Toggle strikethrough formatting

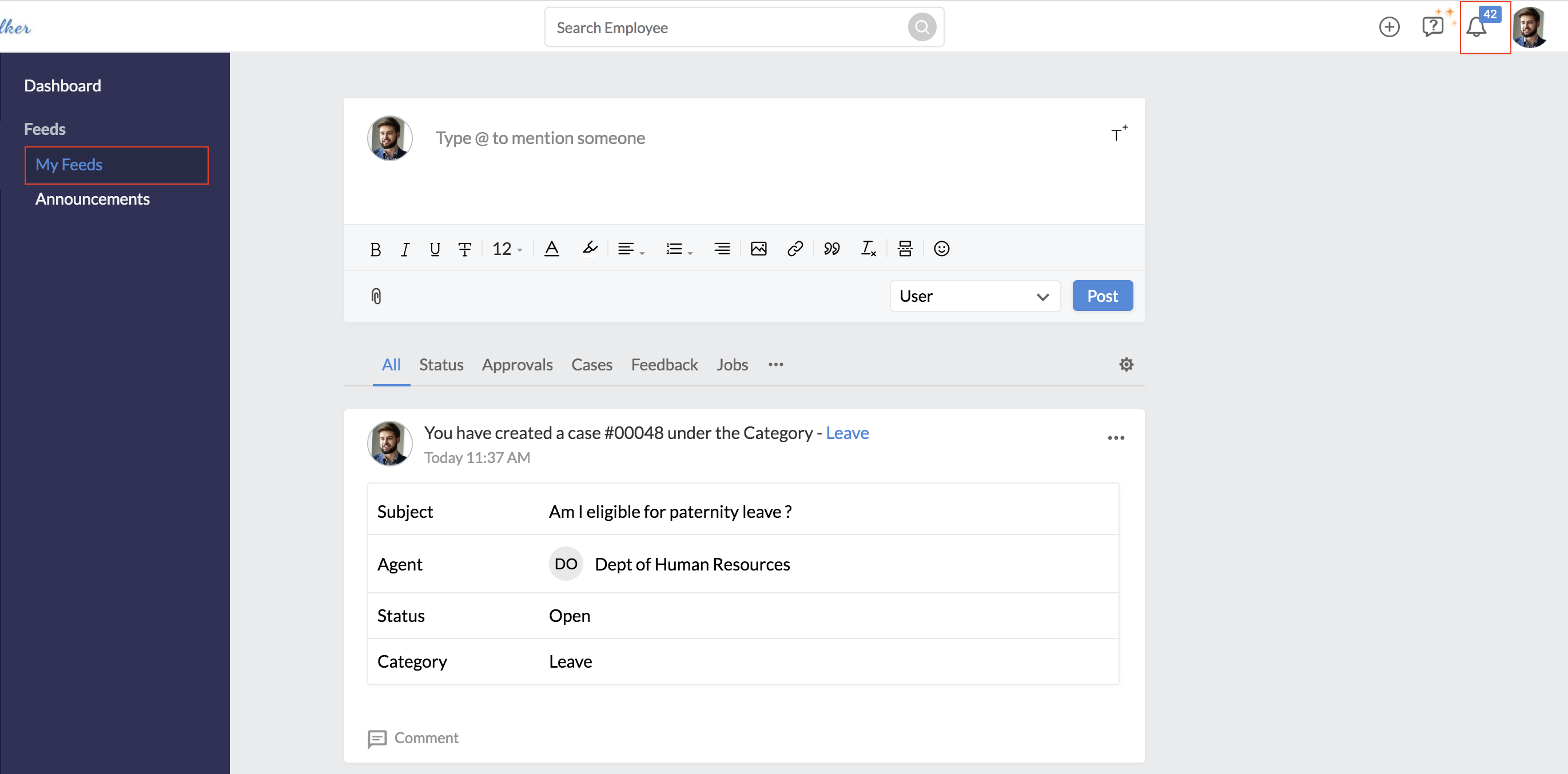coord(464,249)
